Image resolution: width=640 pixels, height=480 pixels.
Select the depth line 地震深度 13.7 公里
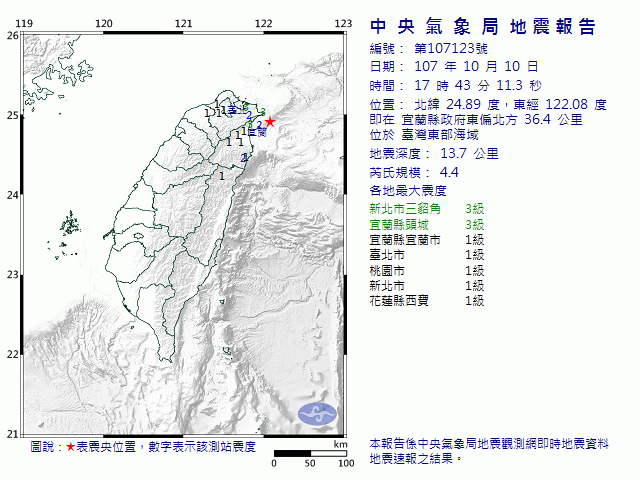(434, 154)
